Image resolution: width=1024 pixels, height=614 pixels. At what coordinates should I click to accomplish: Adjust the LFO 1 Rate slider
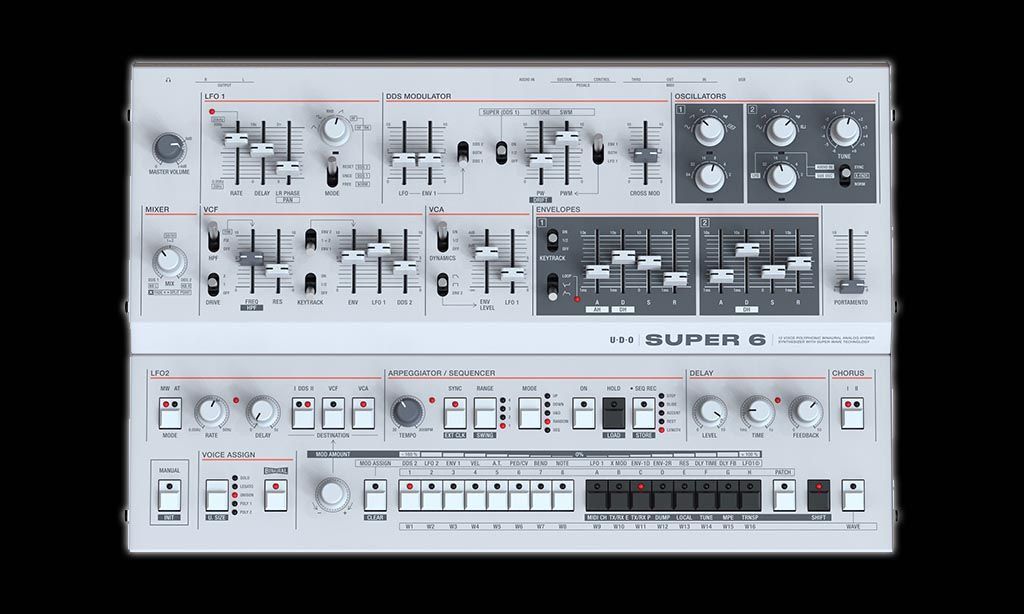click(236, 139)
